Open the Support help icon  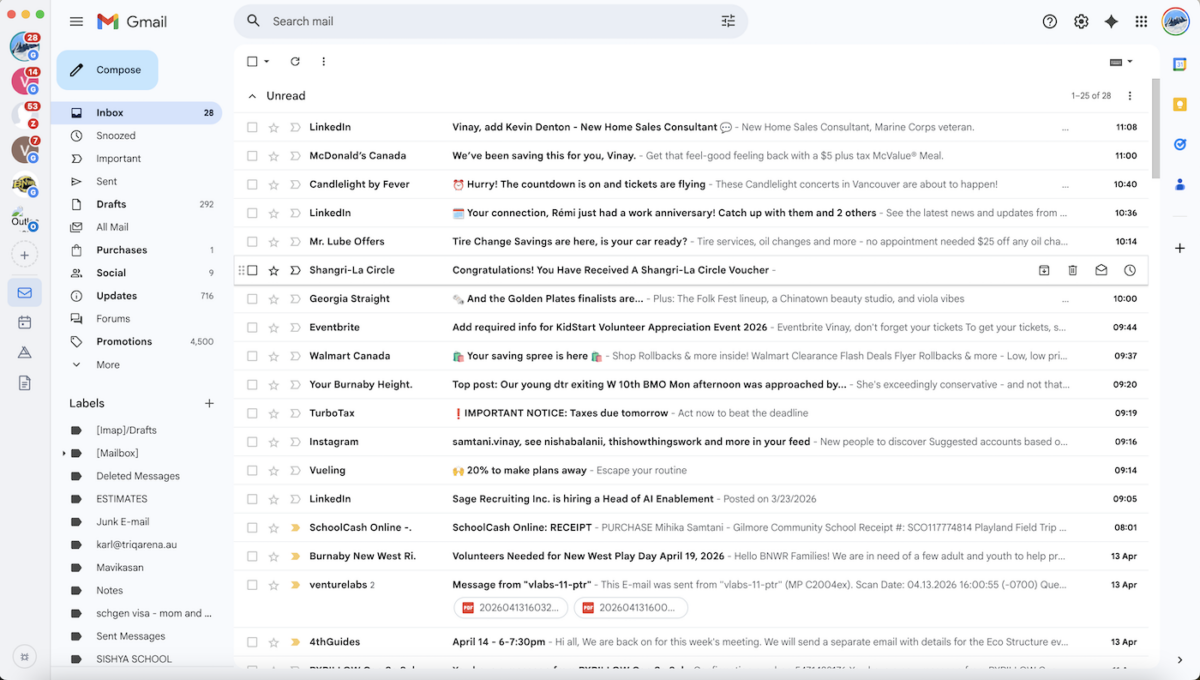(x=1050, y=21)
